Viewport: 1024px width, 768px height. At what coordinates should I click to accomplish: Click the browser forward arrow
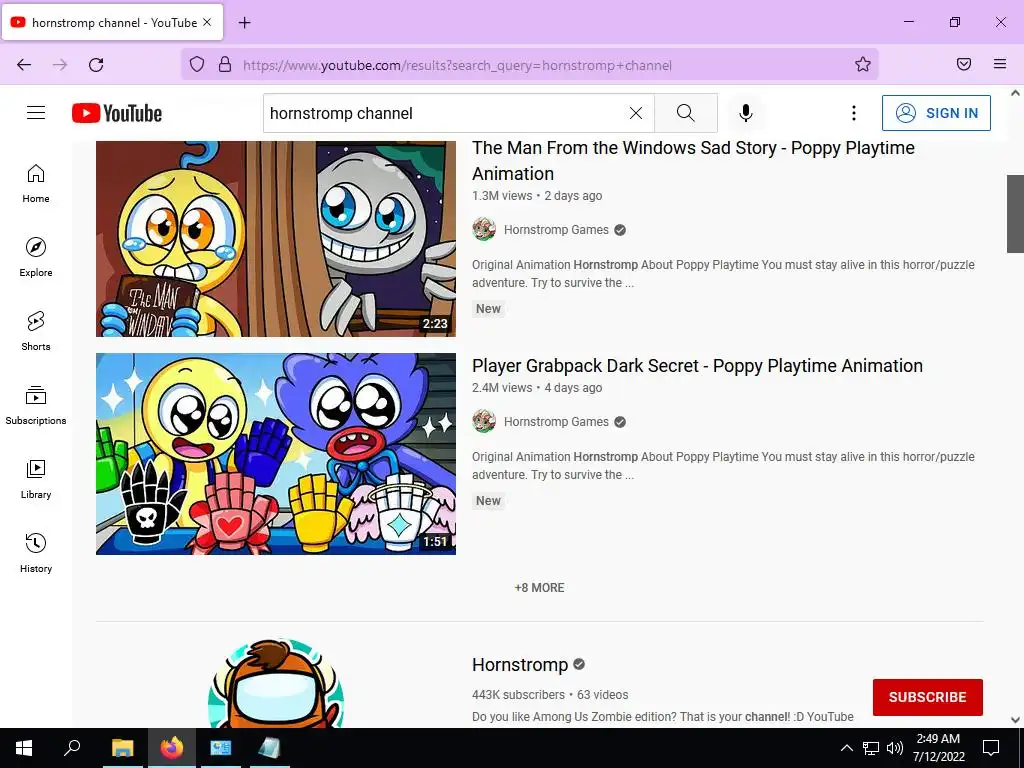click(60, 65)
